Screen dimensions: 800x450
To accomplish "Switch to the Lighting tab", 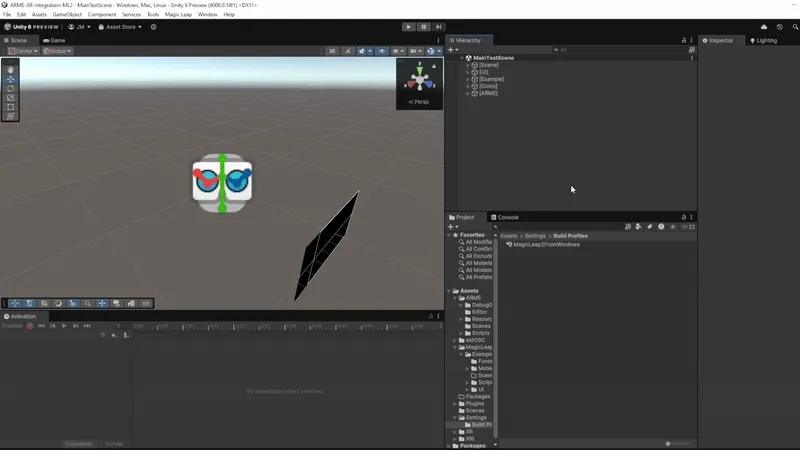I will 763,40.
